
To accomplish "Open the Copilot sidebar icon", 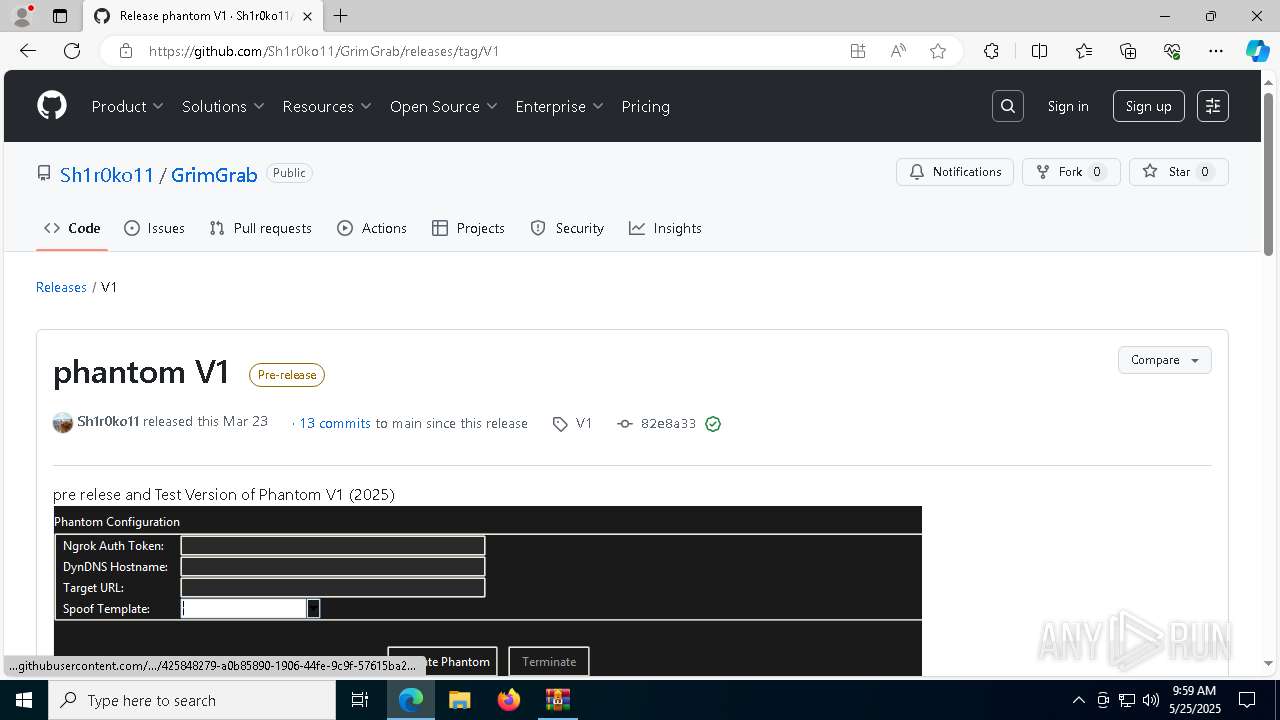I will 1257,51.
